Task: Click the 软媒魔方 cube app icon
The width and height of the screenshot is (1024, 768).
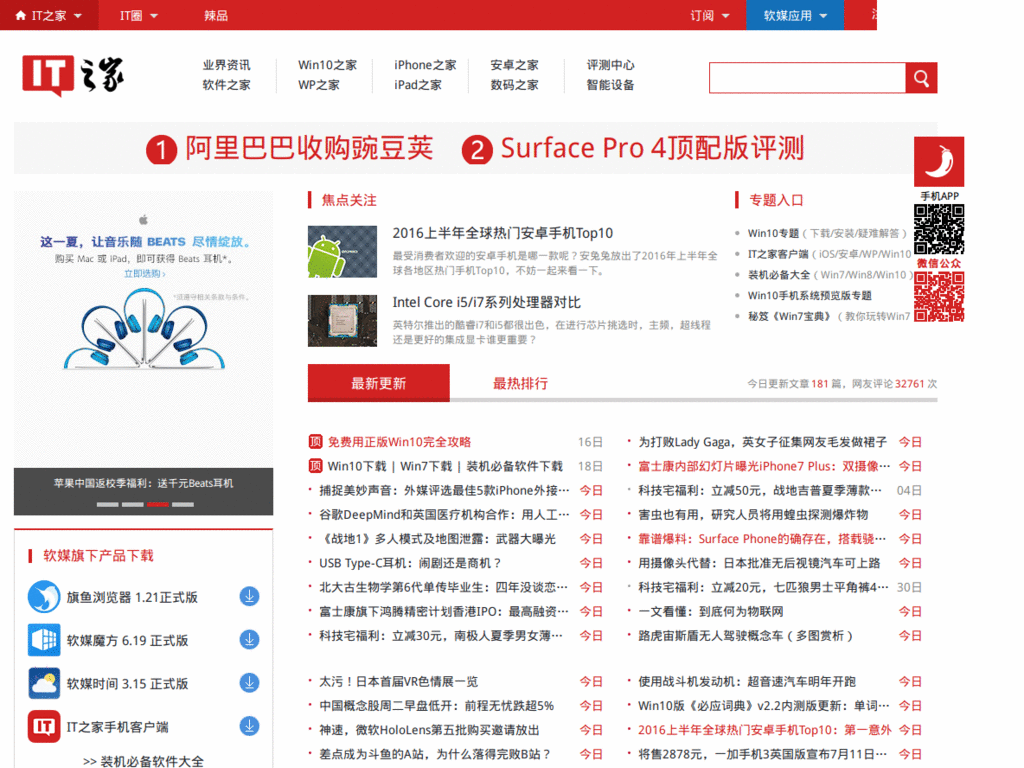Action: (44, 639)
